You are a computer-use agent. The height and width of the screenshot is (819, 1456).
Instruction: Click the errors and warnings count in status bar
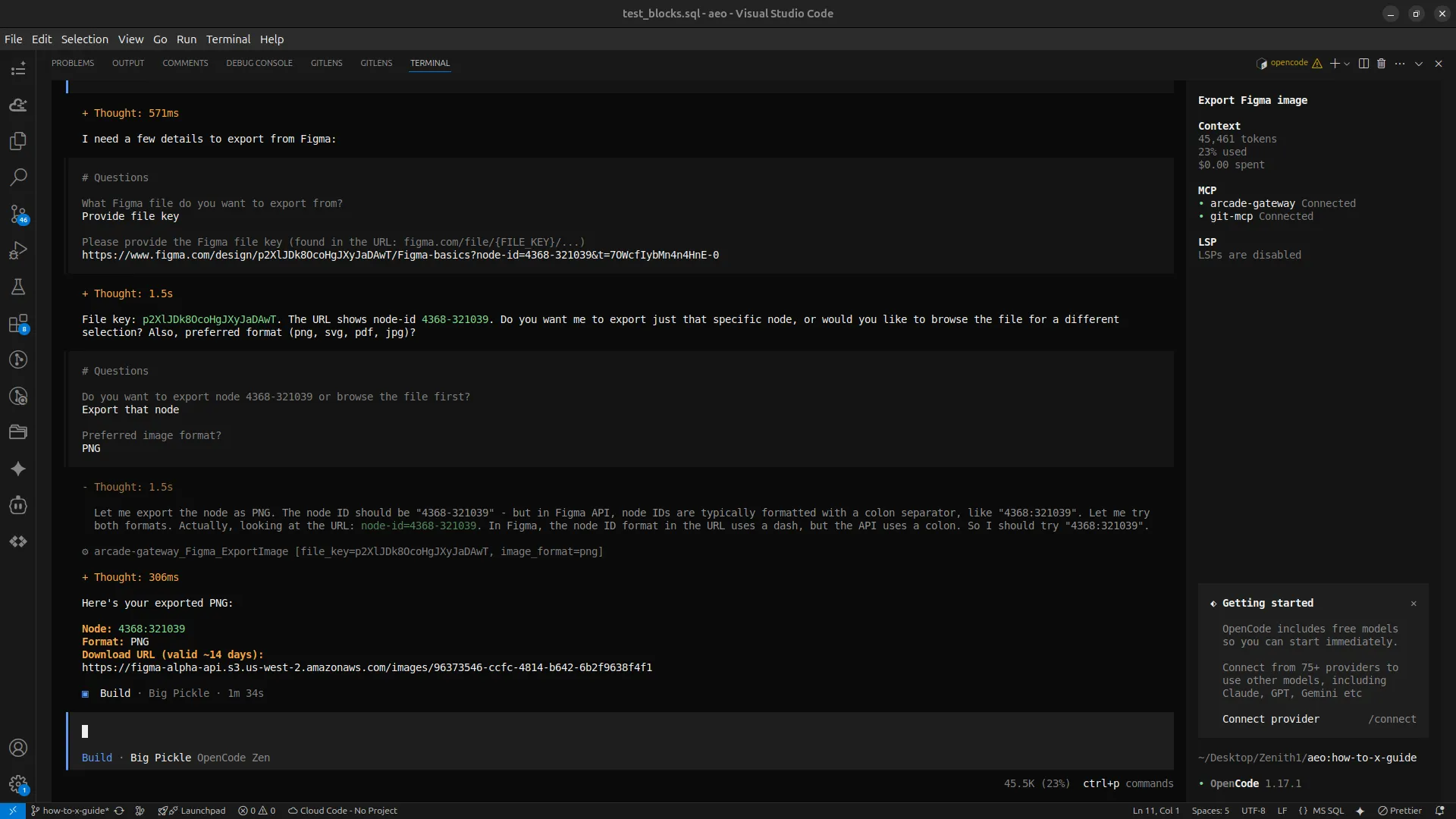[x=257, y=811]
